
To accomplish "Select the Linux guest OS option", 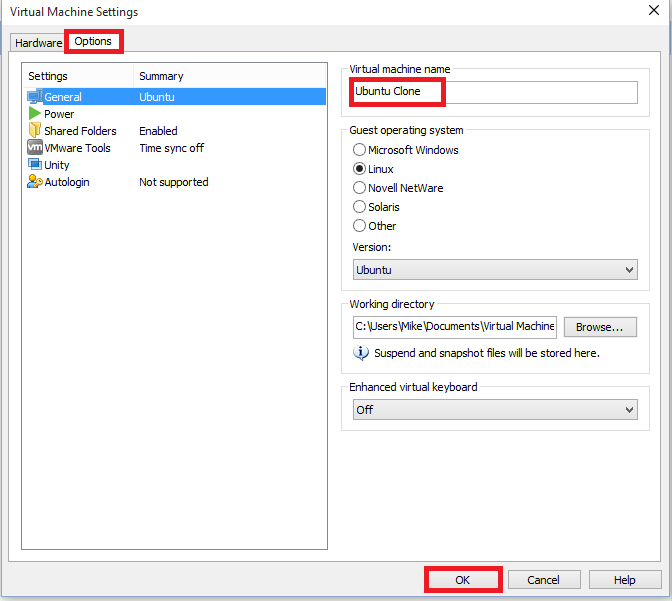I will click(x=360, y=169).
